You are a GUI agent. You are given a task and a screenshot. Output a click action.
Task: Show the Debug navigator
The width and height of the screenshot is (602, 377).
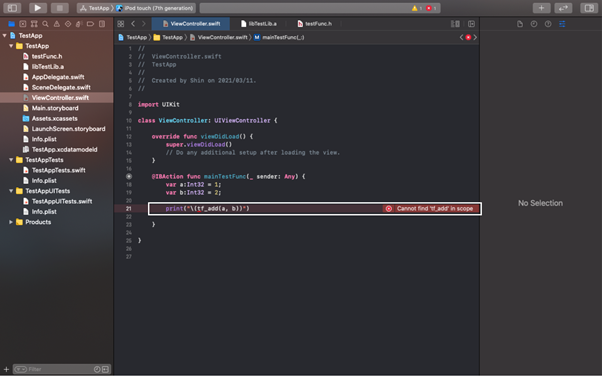(x=79, y=24)
